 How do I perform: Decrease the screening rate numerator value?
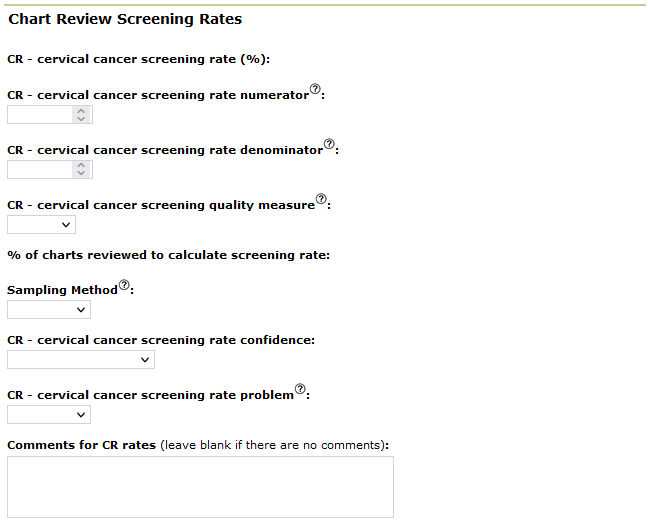(x=82, y=119)
